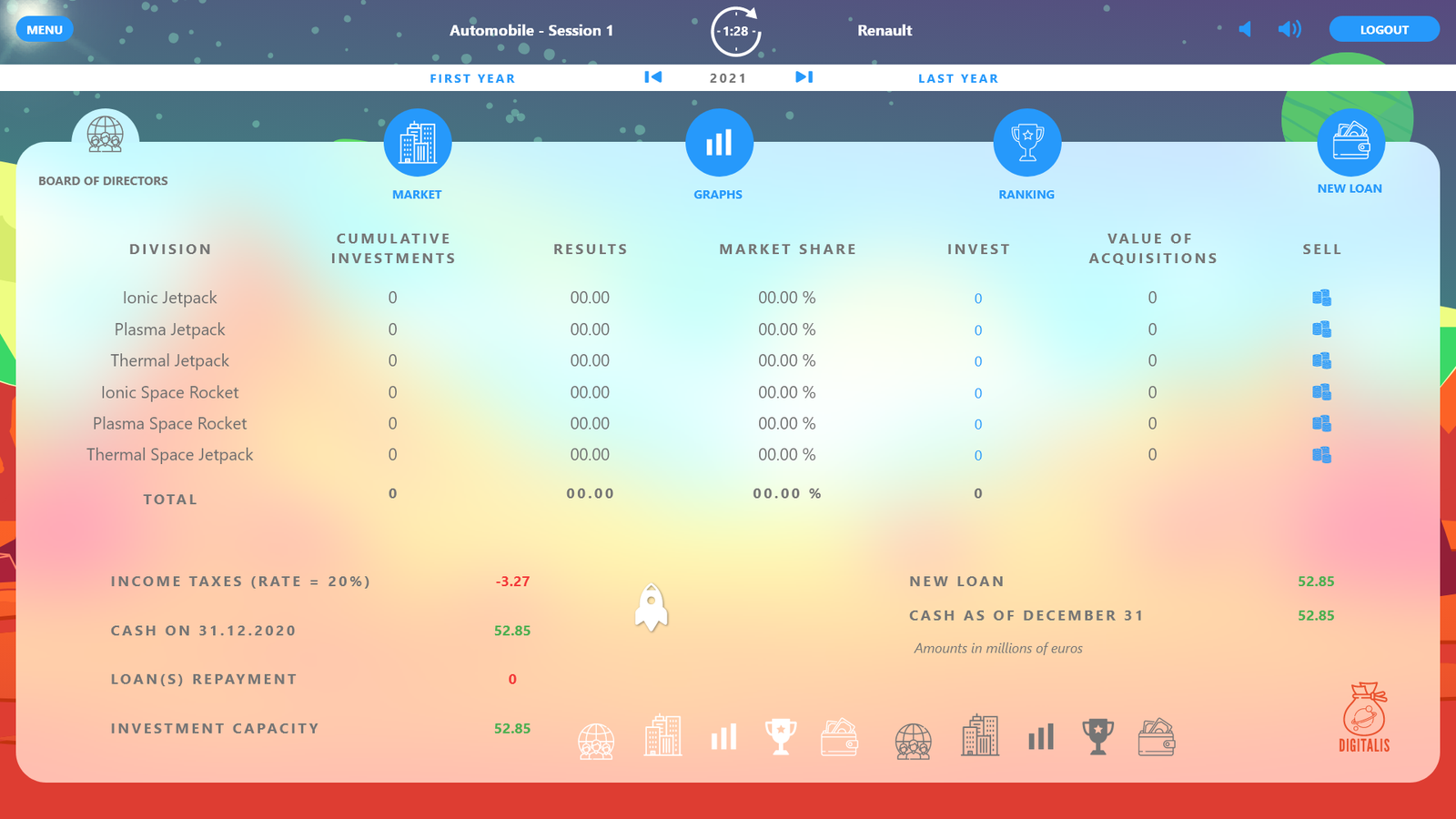Screen dimensions: 1456x819
Task: Click invest value for Ionic Space Rocket
Action: click(978, 393)
